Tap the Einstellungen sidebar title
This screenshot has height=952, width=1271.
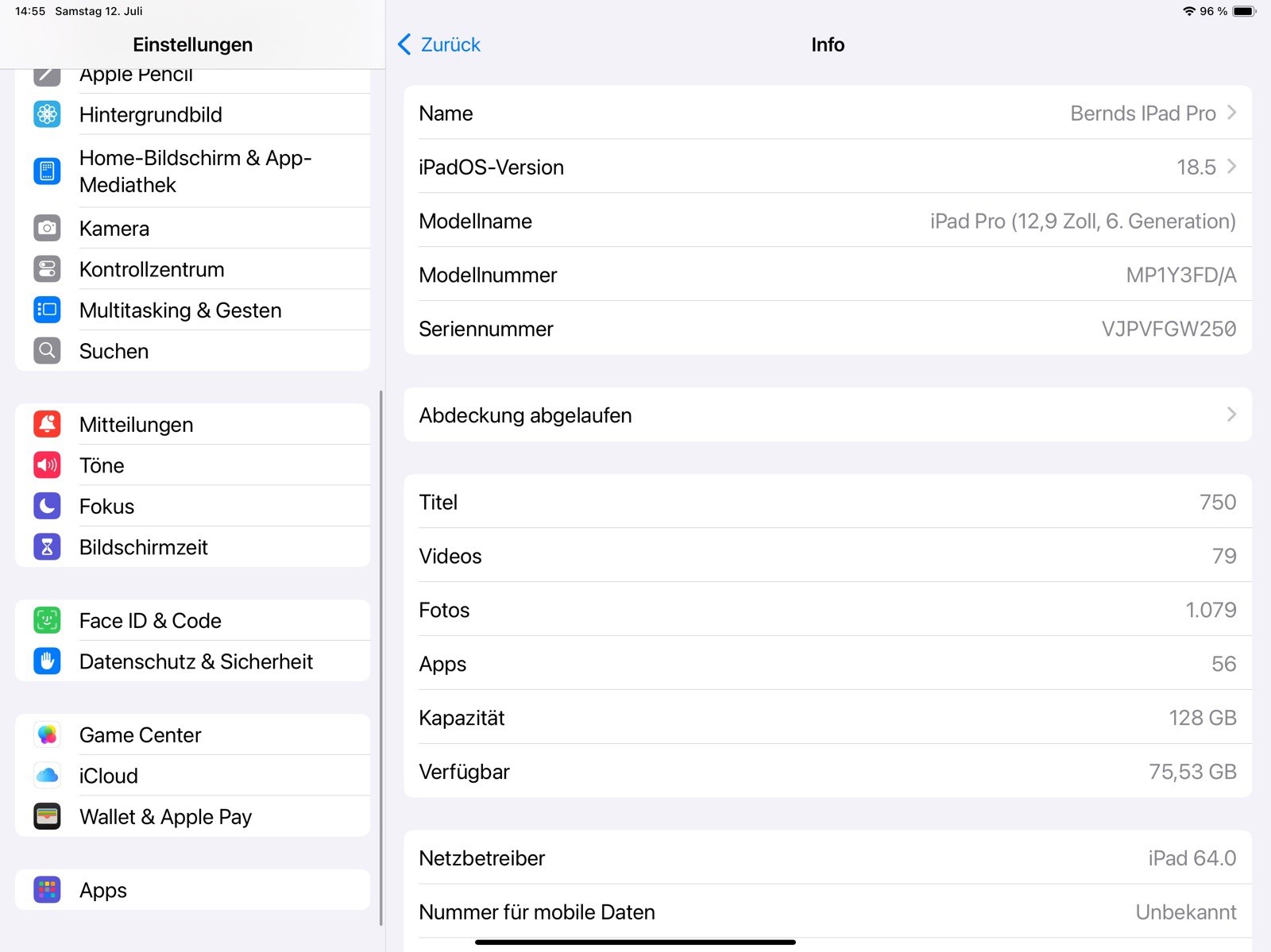click(193, 44)
